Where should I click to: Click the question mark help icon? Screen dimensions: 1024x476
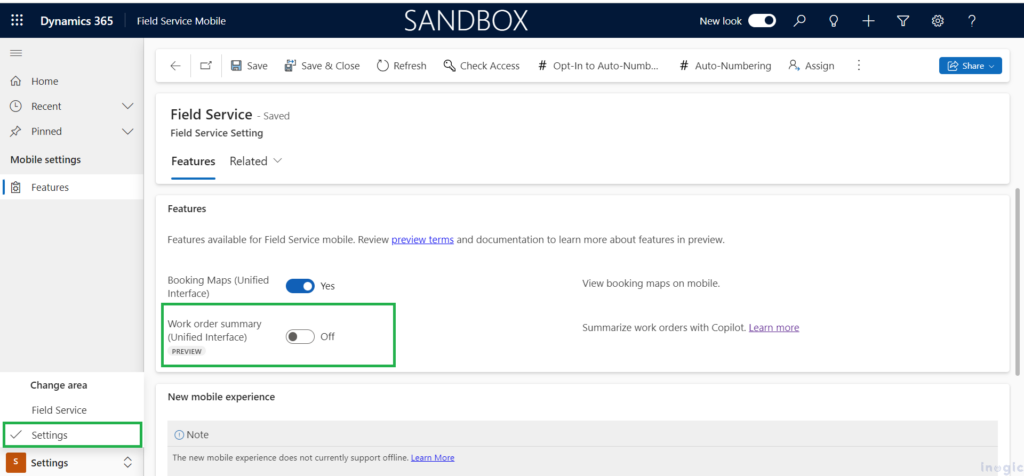(971, 21)
